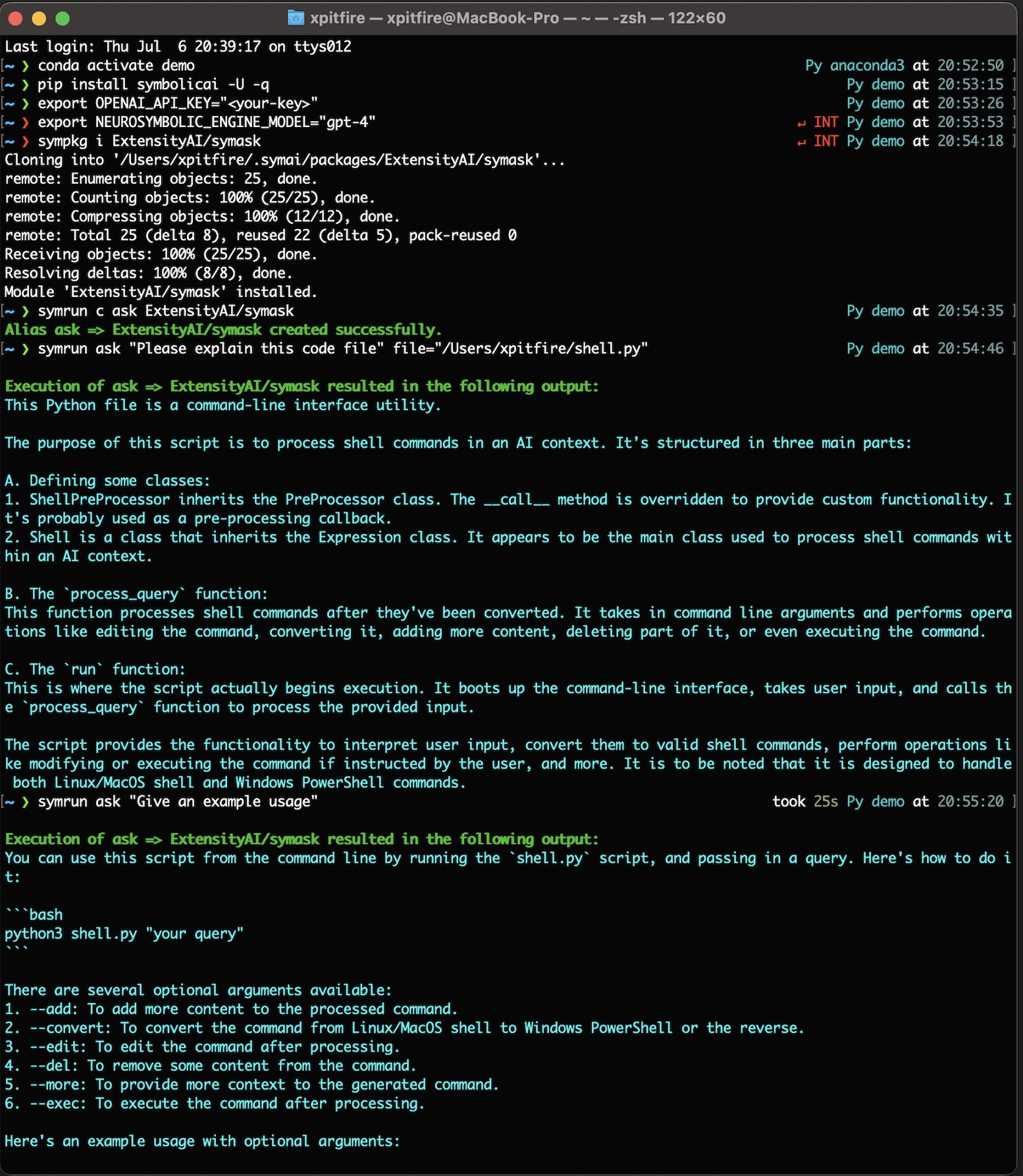Viewport: 1023px width, 1176px height.
Task: Click 'There are several optional arguments available:'
Action: (198, 990)
